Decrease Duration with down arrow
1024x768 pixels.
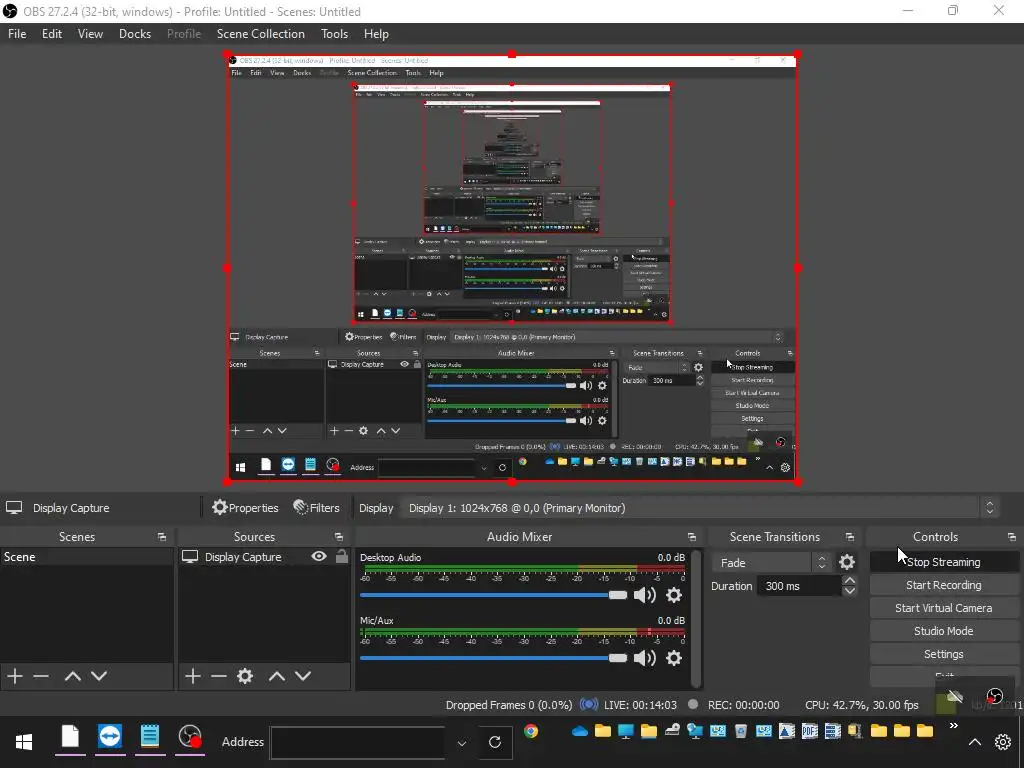click(x=850, y=591)
